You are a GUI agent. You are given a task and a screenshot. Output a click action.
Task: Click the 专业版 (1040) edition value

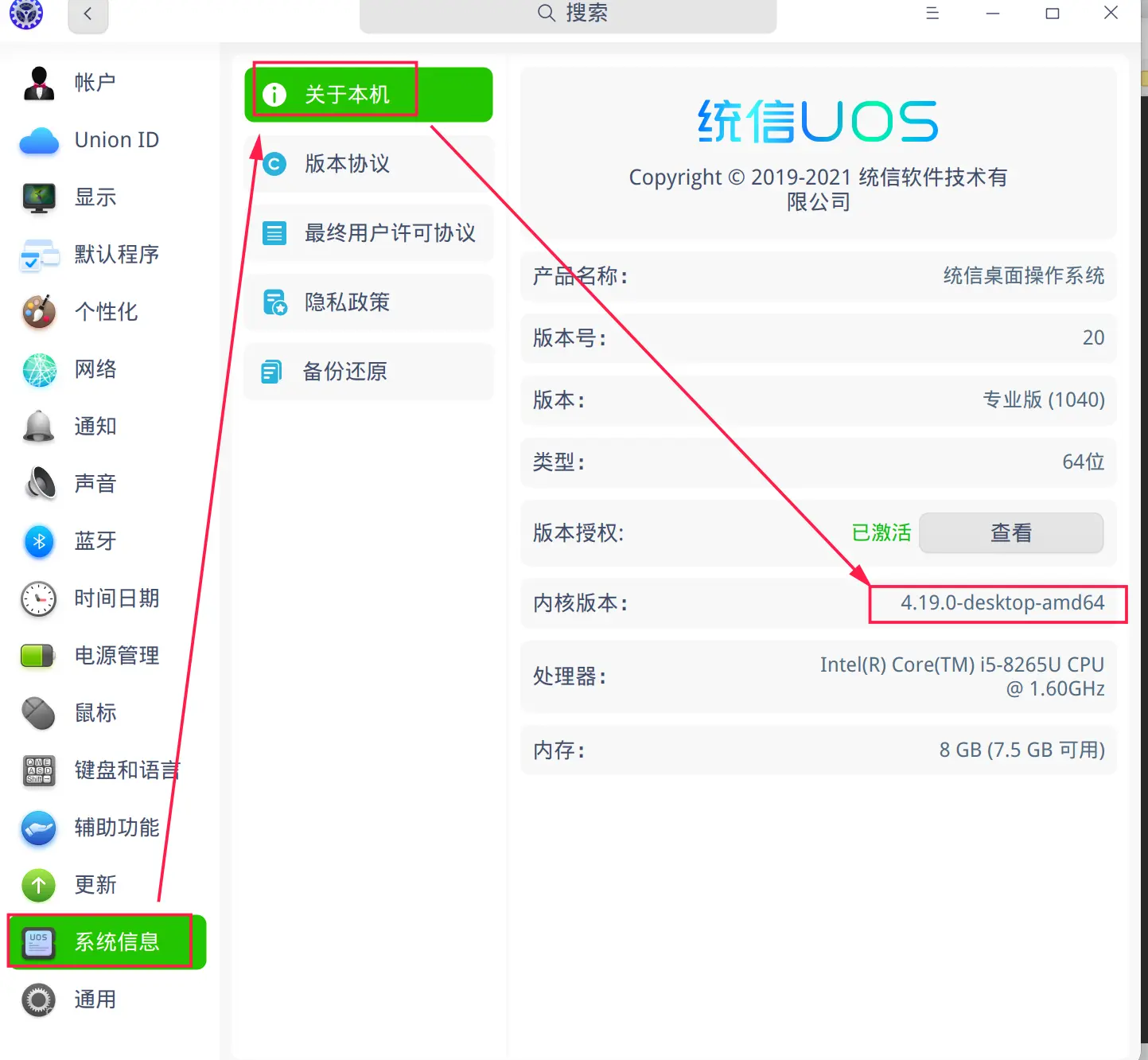[x=1044, y=399]
